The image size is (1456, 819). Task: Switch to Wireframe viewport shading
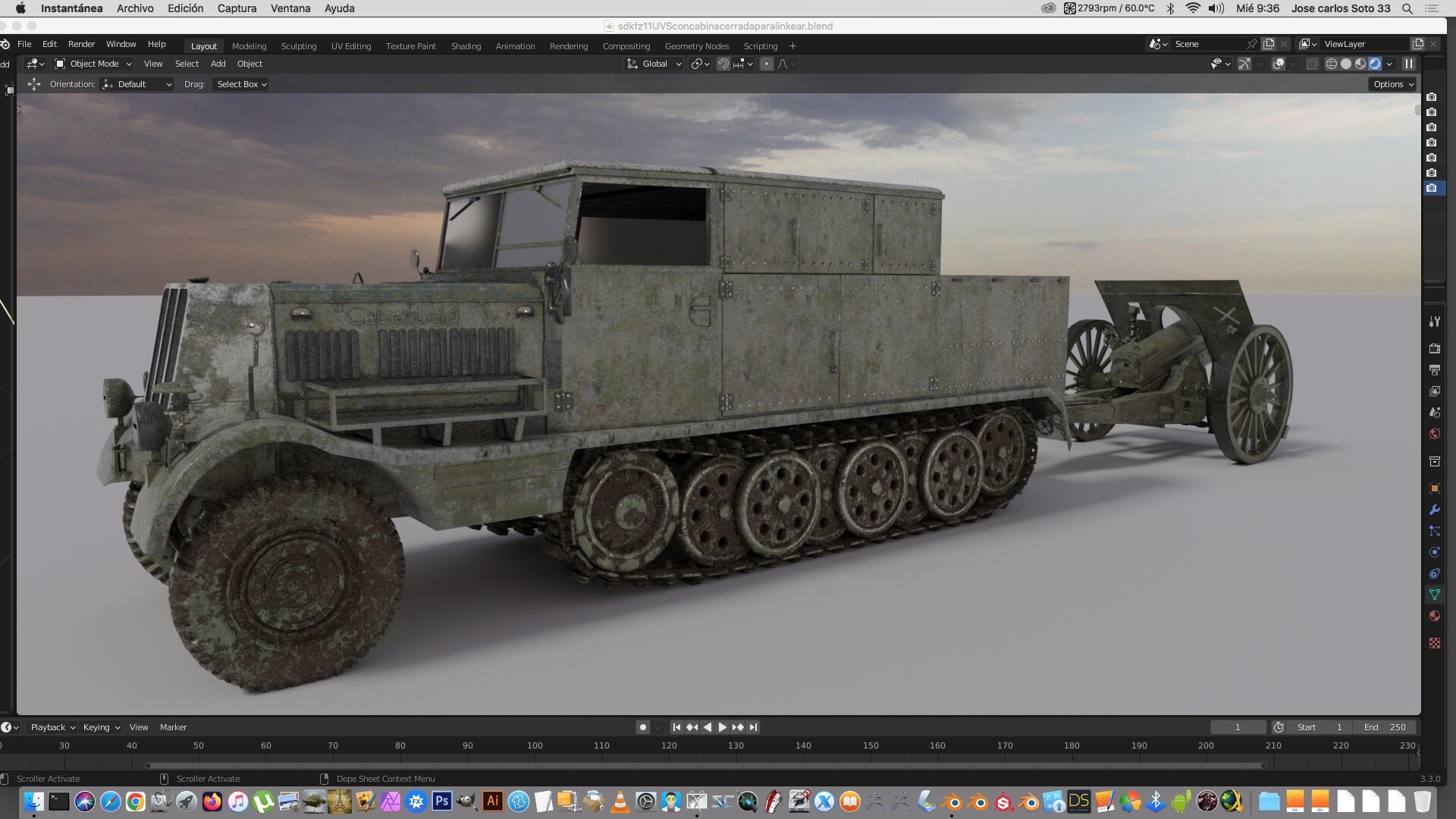point(1331,64)
